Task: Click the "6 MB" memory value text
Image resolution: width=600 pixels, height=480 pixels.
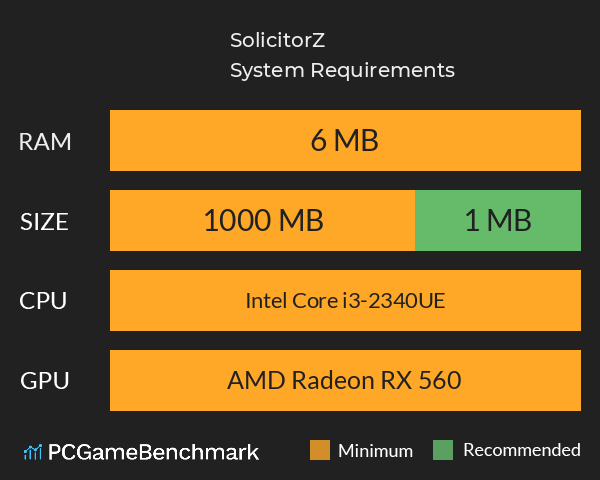Action: [x=345, y=141]
